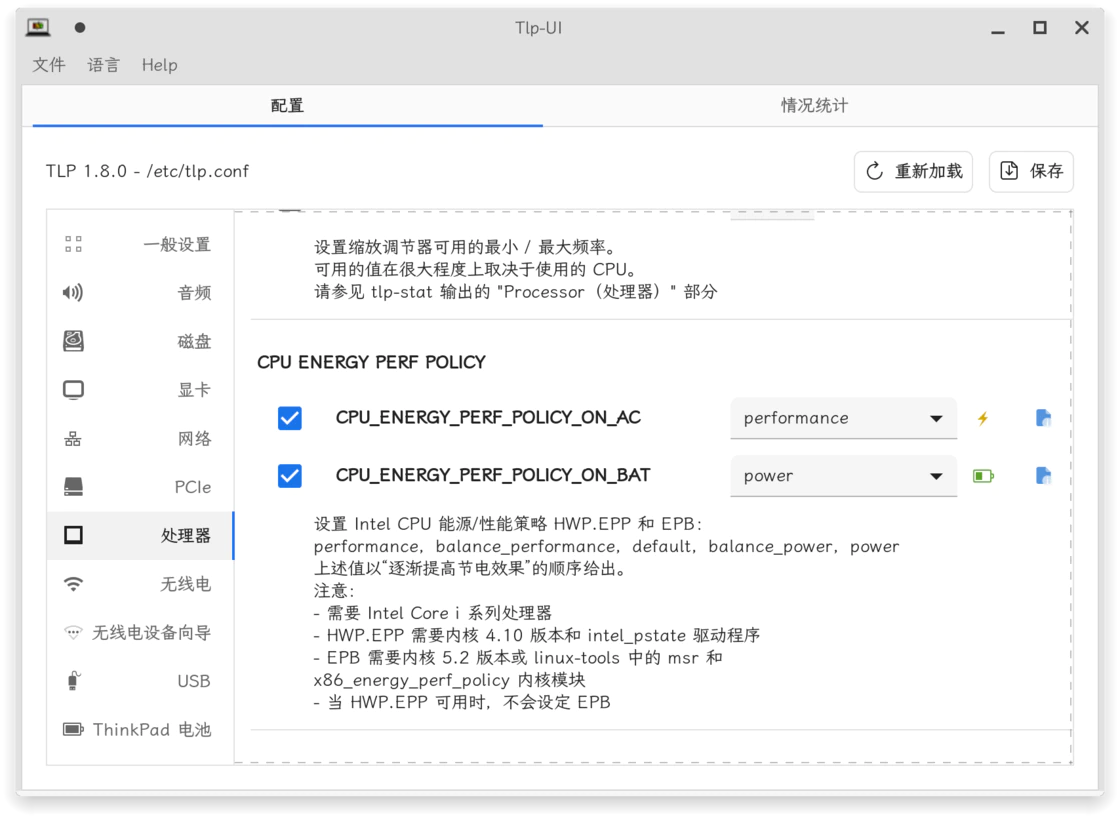Uncheck CPU_ENERGY_PERF_POLICY_ON_BAT checkbox

pyautogui.click(x=289, y=476)
